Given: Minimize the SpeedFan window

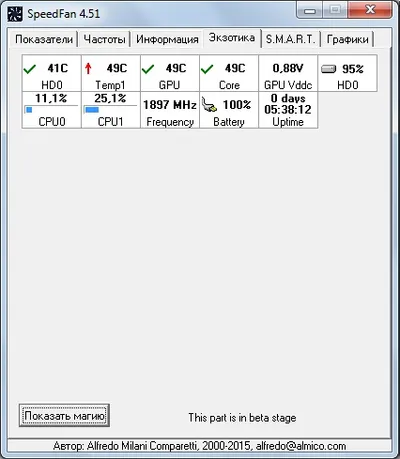Looking at the screenshot, I should [x=310, y=11].
